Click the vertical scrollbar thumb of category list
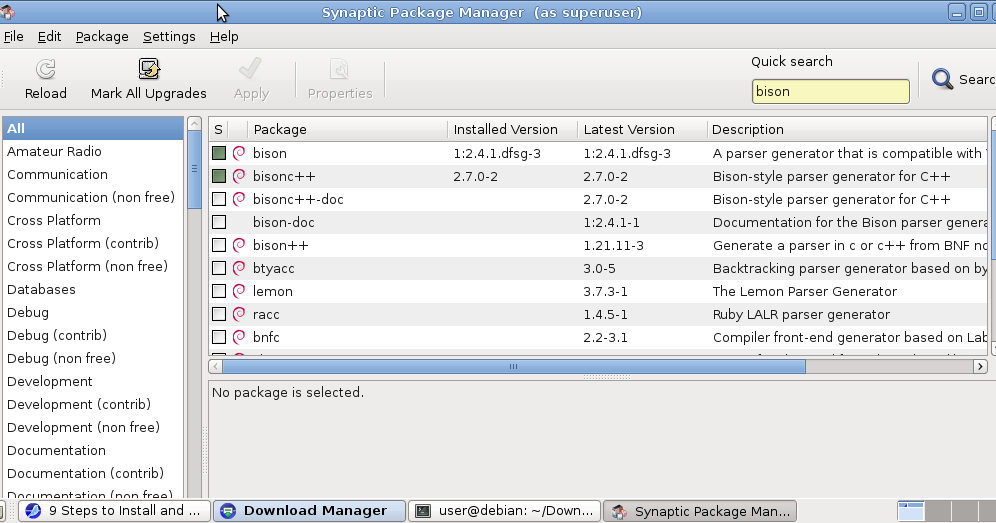The image size is (996, 523). (x=195, y=169)
